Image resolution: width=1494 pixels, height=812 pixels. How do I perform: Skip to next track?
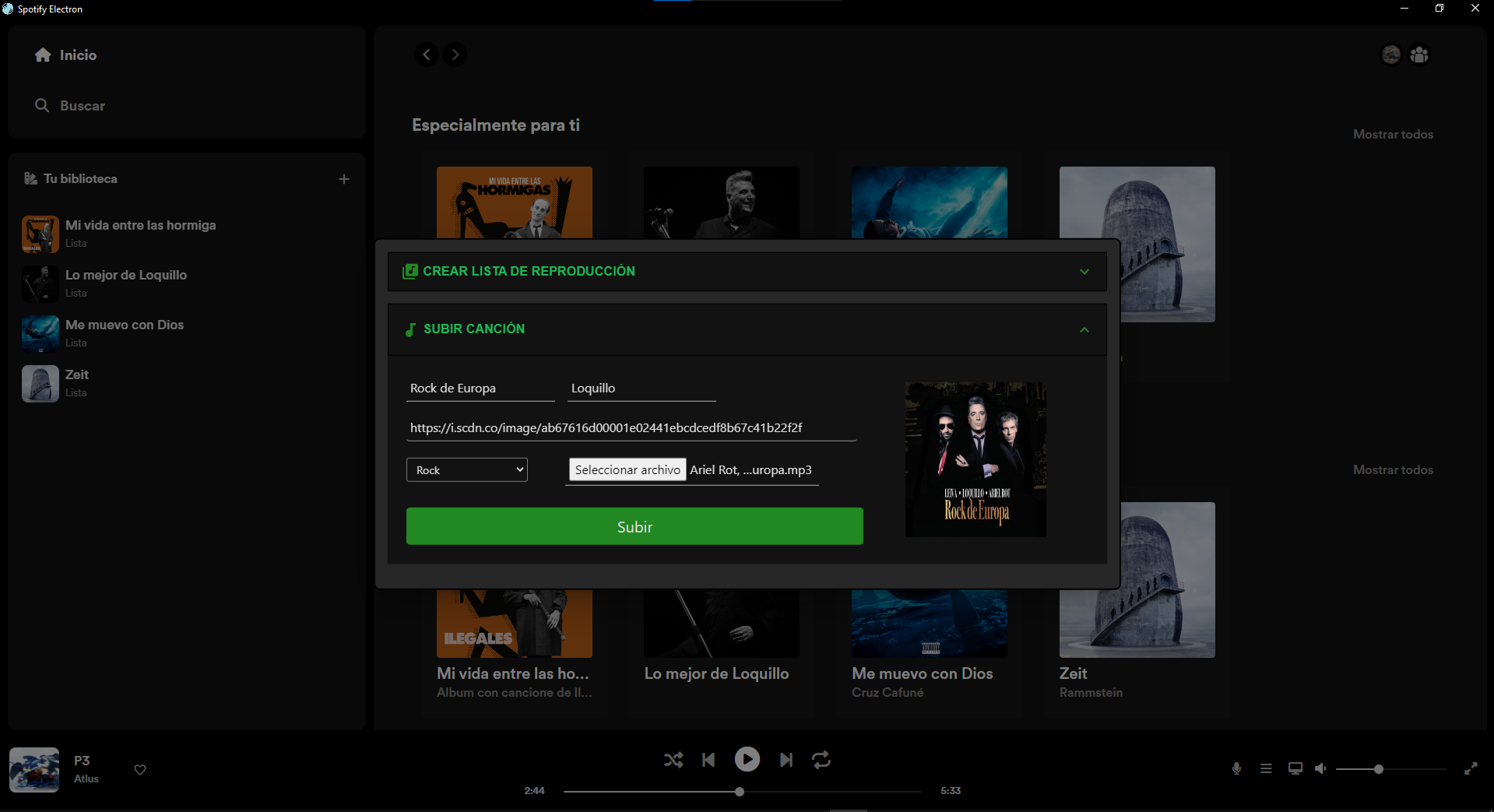click(786, 760)
